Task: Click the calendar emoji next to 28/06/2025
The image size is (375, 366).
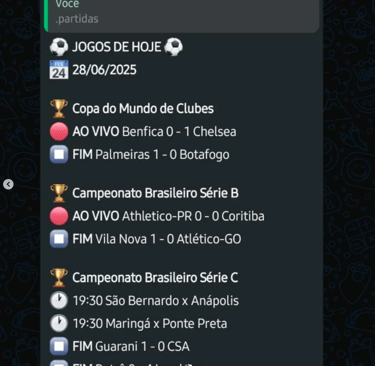Action: (59, 70)
